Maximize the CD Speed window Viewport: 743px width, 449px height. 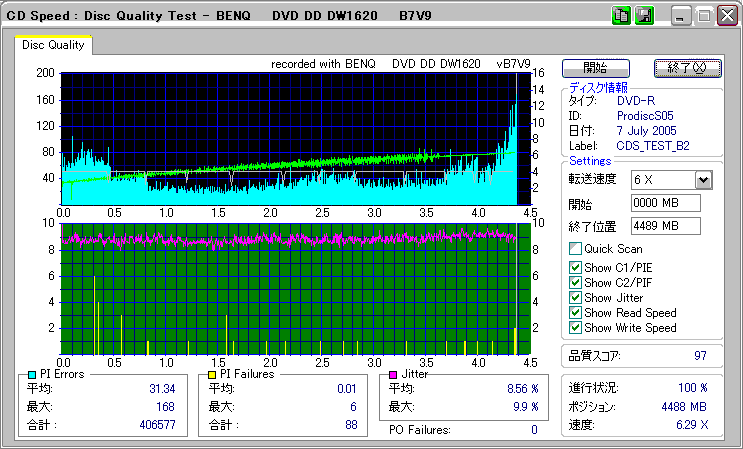(704, 16)
